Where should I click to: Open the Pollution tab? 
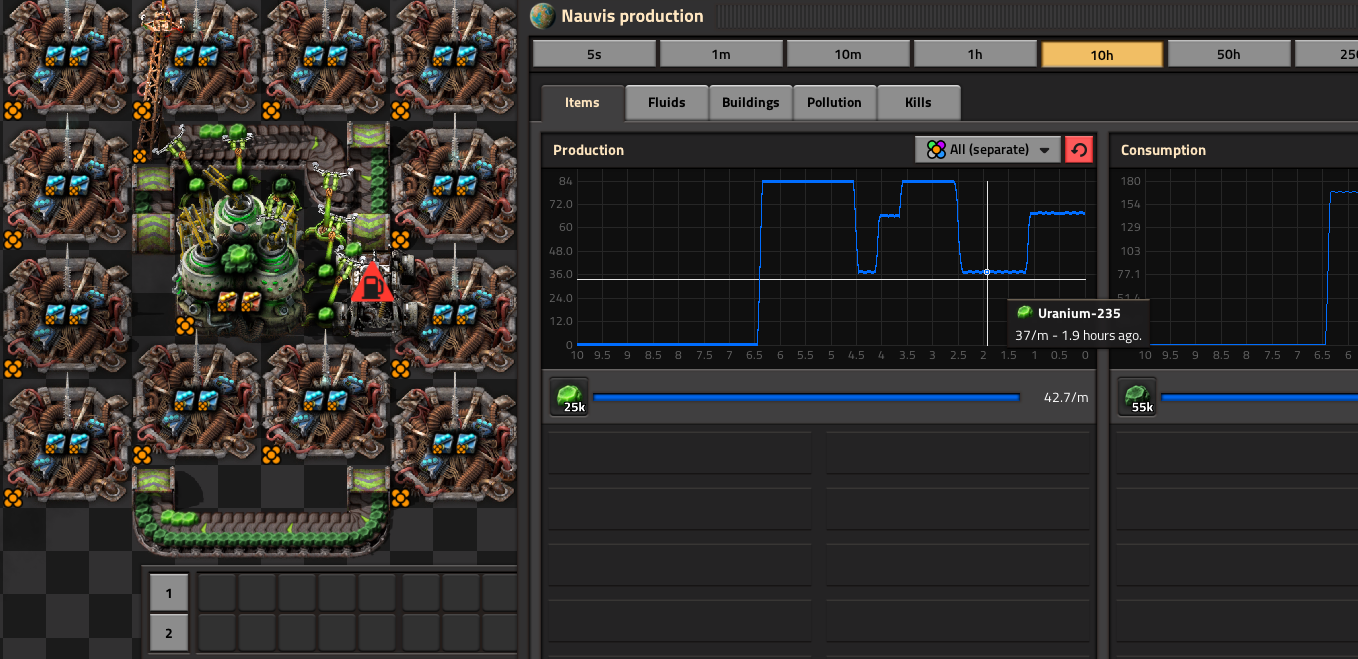click(x=834, y=102)
